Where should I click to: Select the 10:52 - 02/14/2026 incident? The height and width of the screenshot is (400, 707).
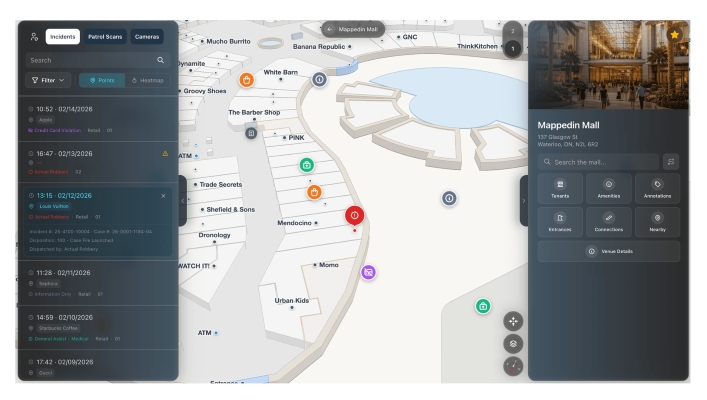point(98,119)
